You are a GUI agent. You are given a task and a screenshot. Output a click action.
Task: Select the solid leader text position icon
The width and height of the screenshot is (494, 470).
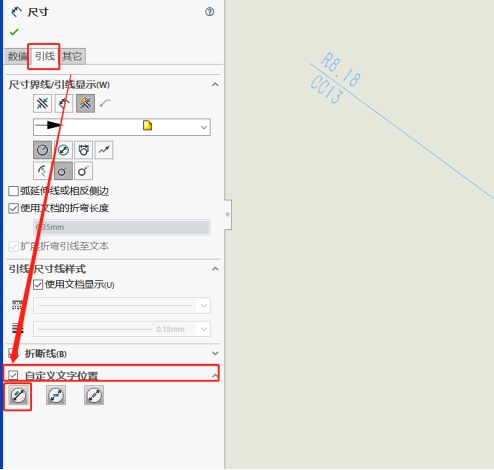point(18,396)
